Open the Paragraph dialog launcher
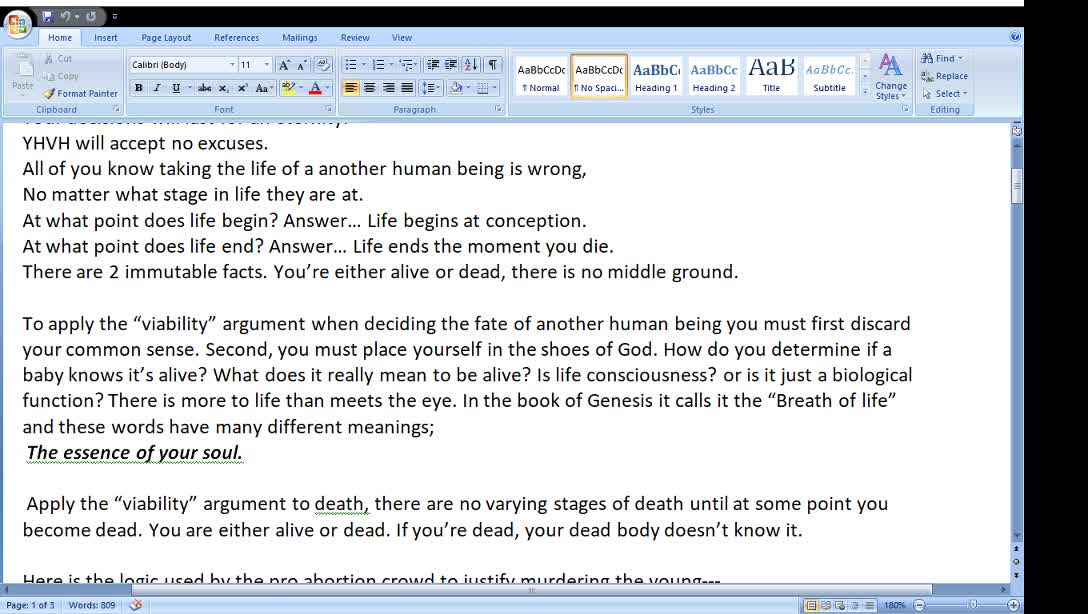Viewport: 1088px width, 614px height. coord(498,110)
